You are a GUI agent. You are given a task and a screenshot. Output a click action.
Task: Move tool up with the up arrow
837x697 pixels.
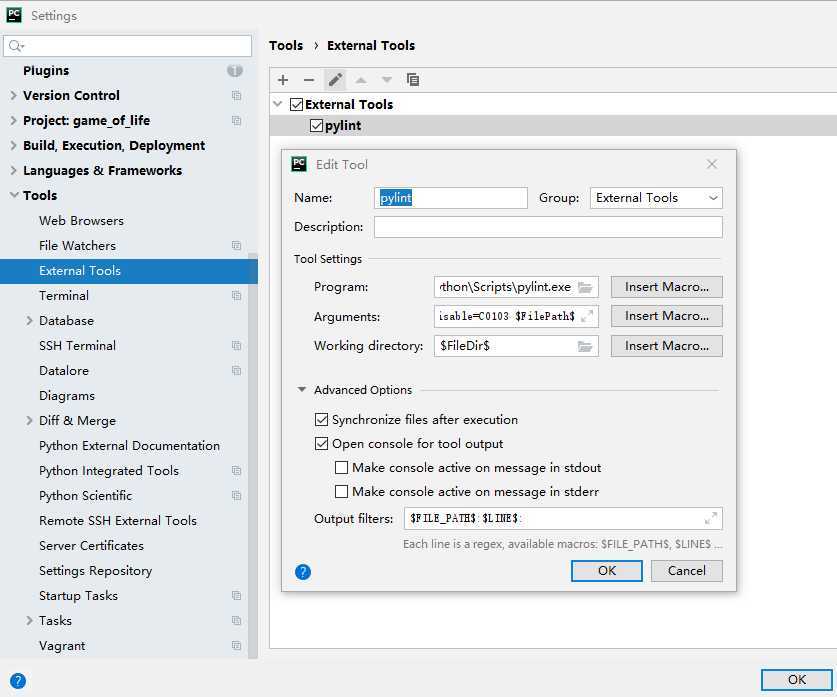point(361,80)
